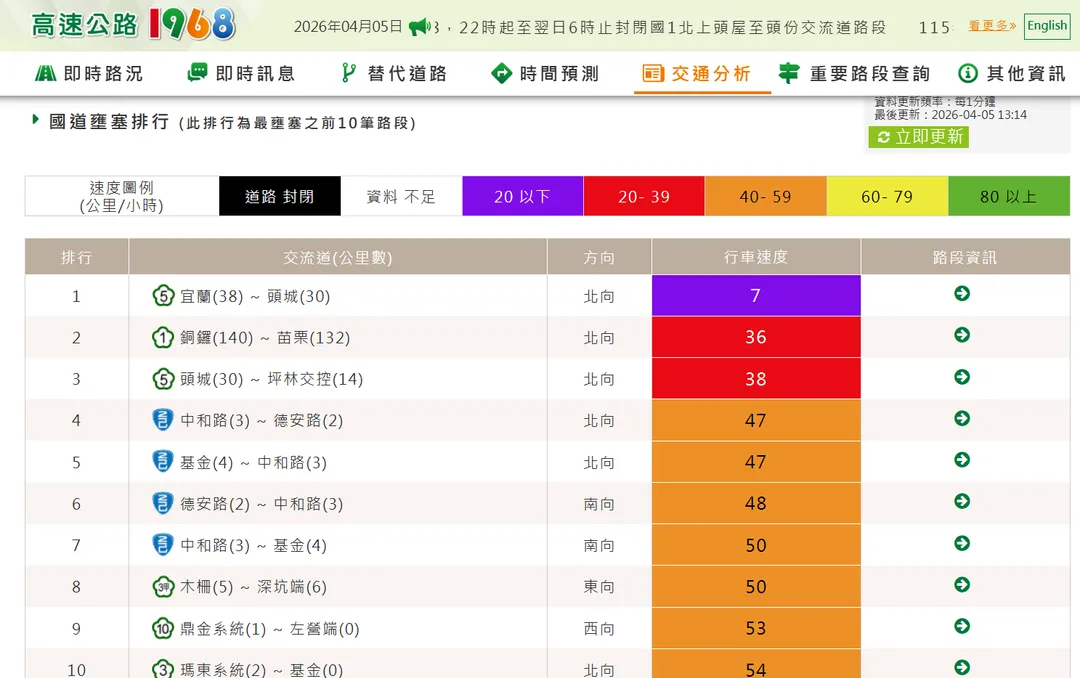
Task: Click blue highway badge in 中和路(3)~基金(4) row
Action: tap(163, 544)
